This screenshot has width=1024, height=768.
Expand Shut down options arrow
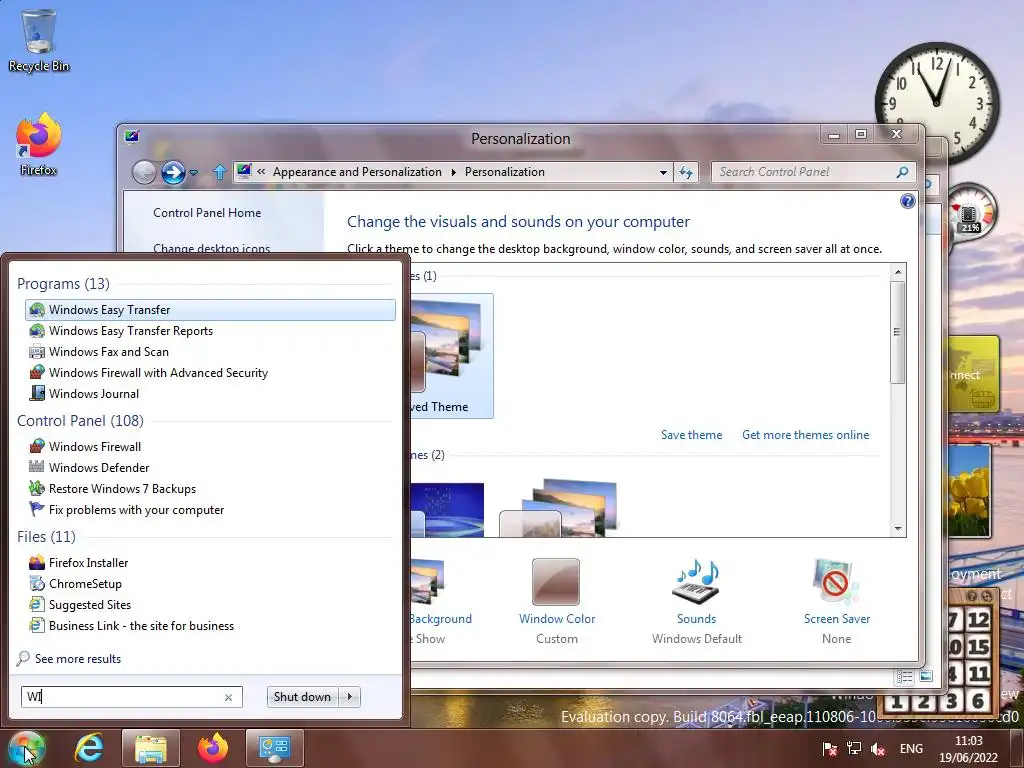[350, 697]
